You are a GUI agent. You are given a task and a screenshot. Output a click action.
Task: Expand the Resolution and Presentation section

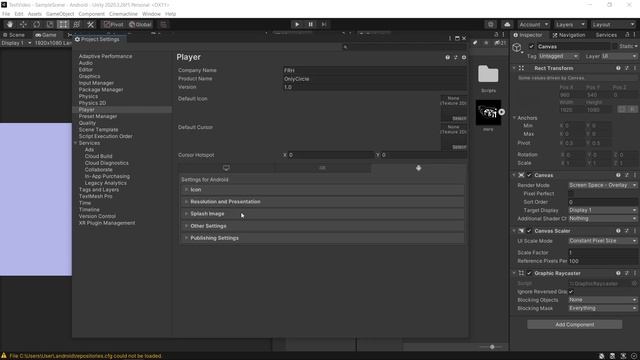(x=322, y=202)
